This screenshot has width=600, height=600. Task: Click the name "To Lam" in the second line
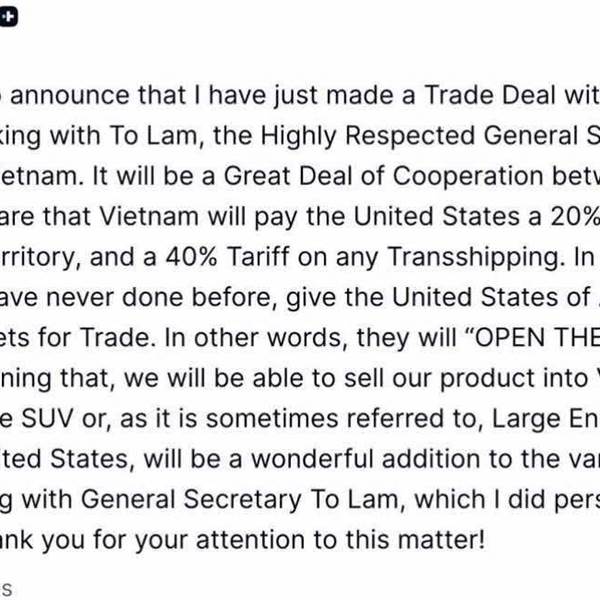(153, 135)
